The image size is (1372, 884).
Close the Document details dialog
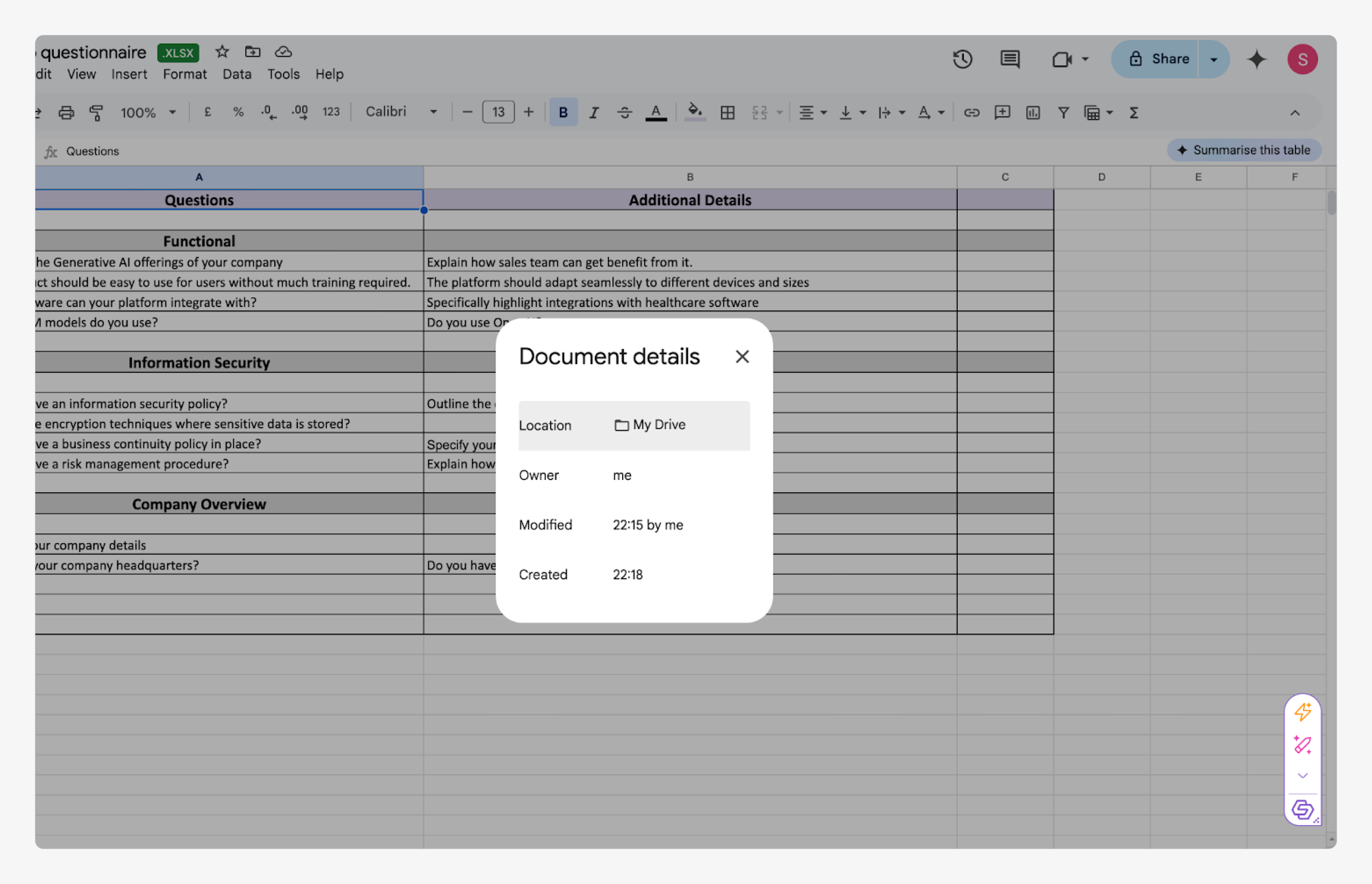pyautogui.click(x=742, y=356)
